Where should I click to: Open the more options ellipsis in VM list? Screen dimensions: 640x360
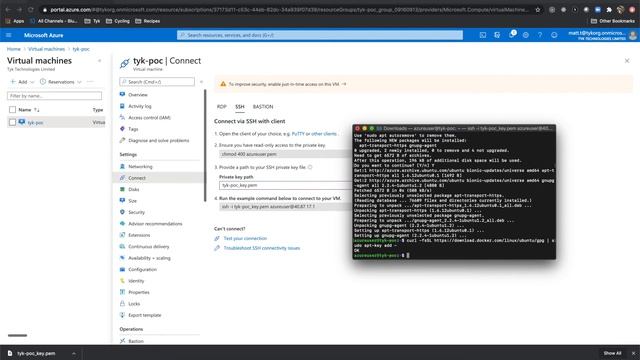click(x=90, y=82)
